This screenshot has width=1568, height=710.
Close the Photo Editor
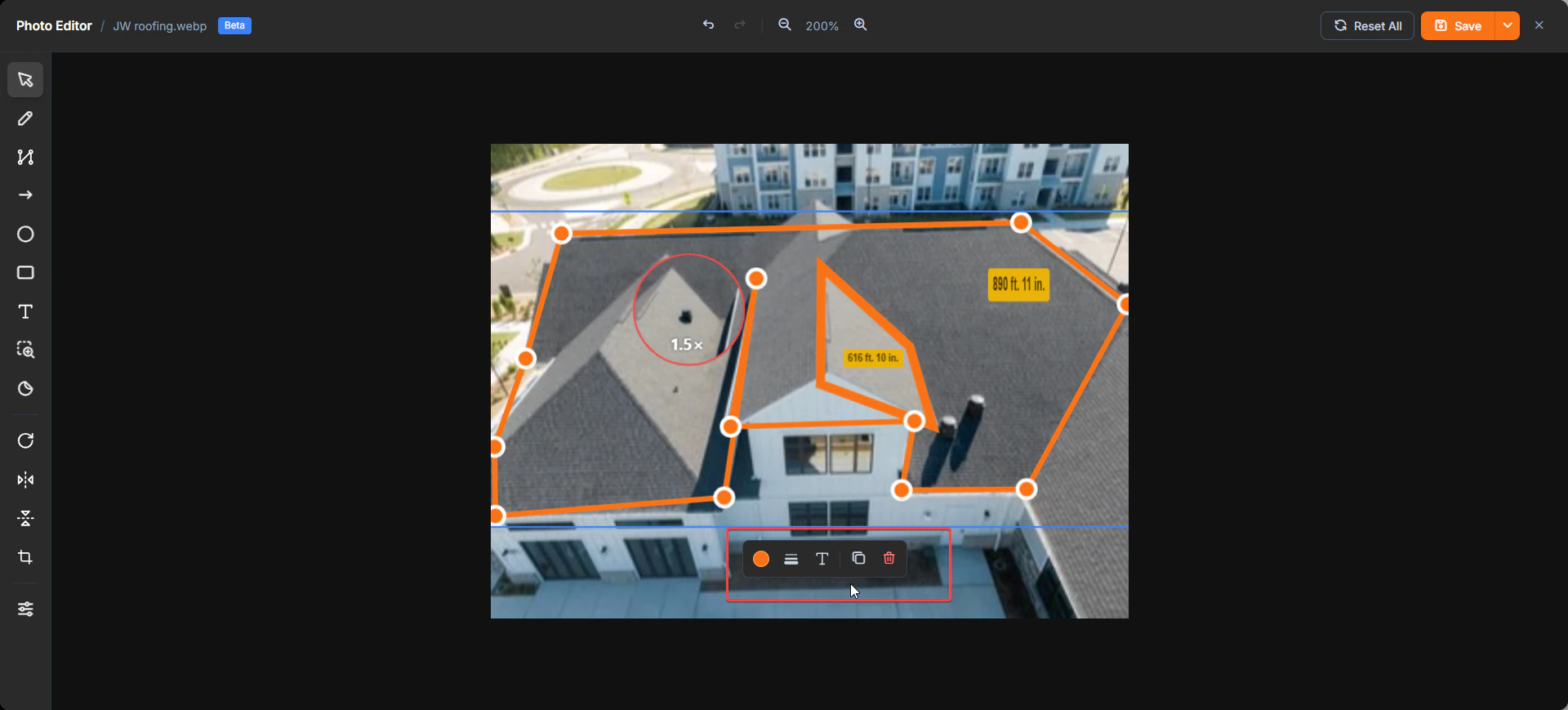[1539, 25]
